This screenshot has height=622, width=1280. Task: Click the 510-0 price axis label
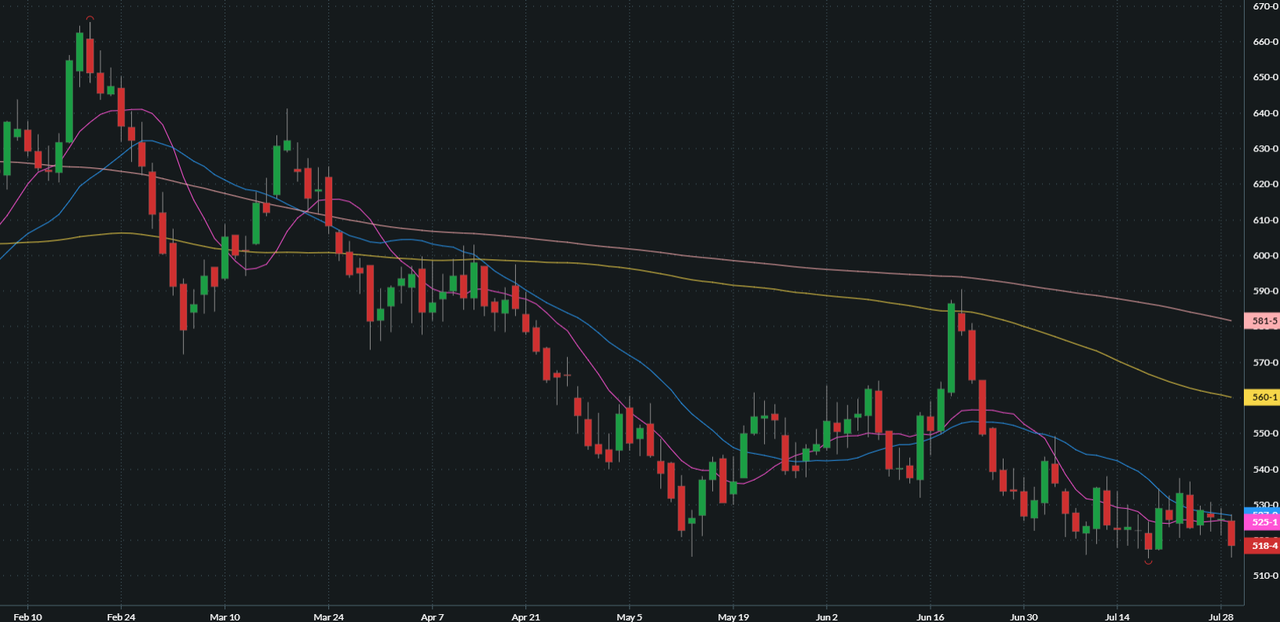1265,576
